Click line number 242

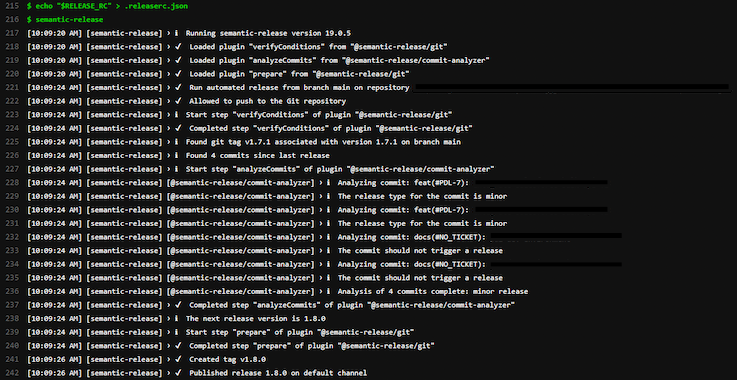pyautogui.click(x=13, y=372)
